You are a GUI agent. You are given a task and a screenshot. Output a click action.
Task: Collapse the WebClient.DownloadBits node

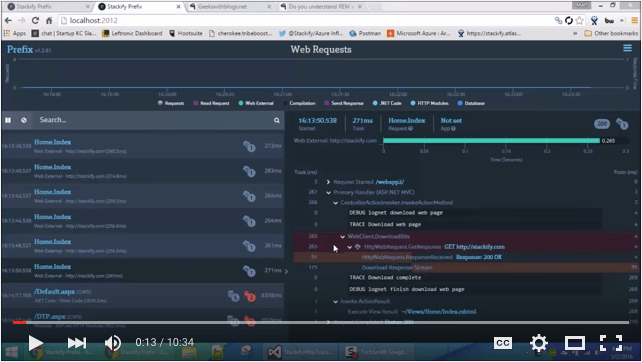(342, 236)
